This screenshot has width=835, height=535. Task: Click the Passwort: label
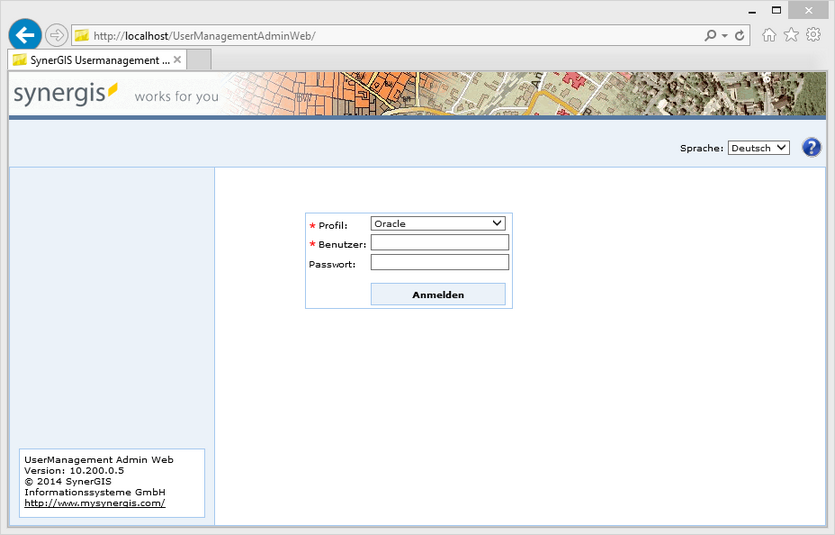tap(332, 264)
